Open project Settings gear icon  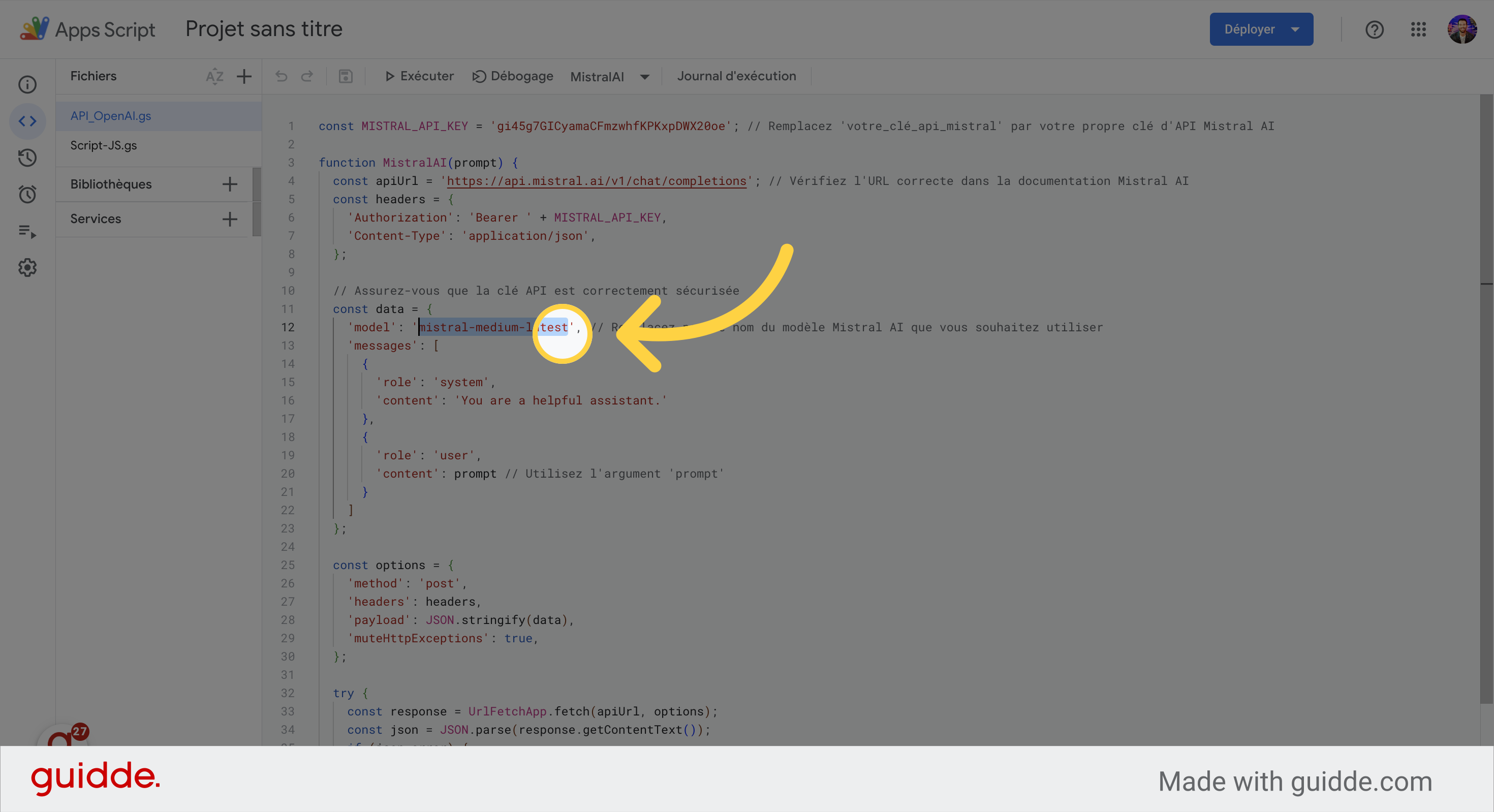(27, 268)
